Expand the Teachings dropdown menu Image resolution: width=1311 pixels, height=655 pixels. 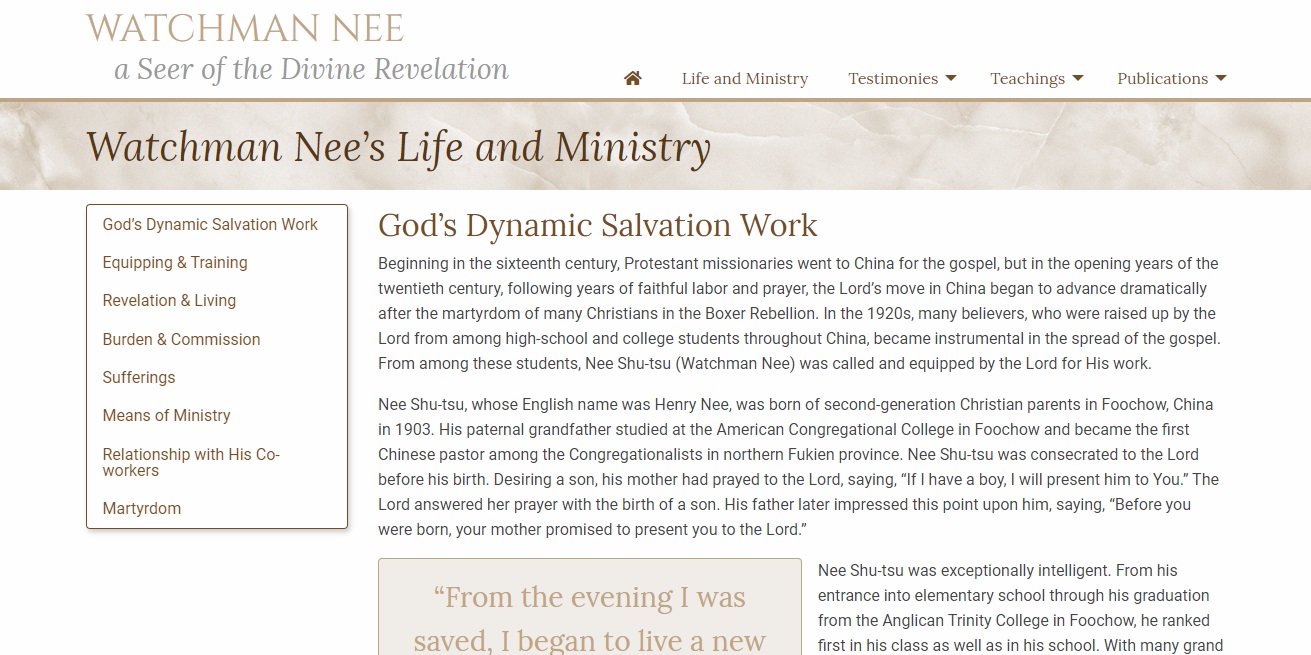point(1027,78)
